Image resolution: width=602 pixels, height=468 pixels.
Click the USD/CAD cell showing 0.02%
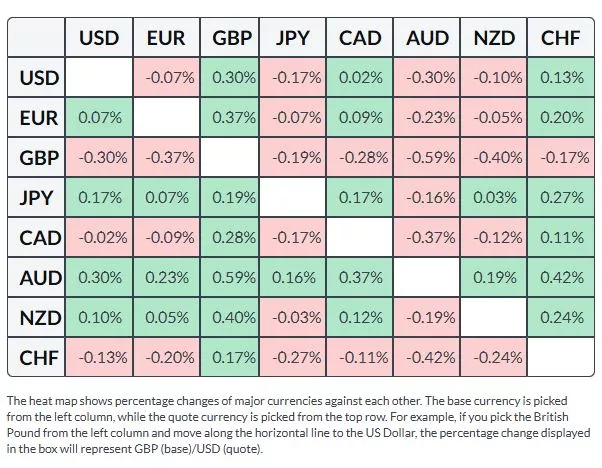[x=360, y=78]
